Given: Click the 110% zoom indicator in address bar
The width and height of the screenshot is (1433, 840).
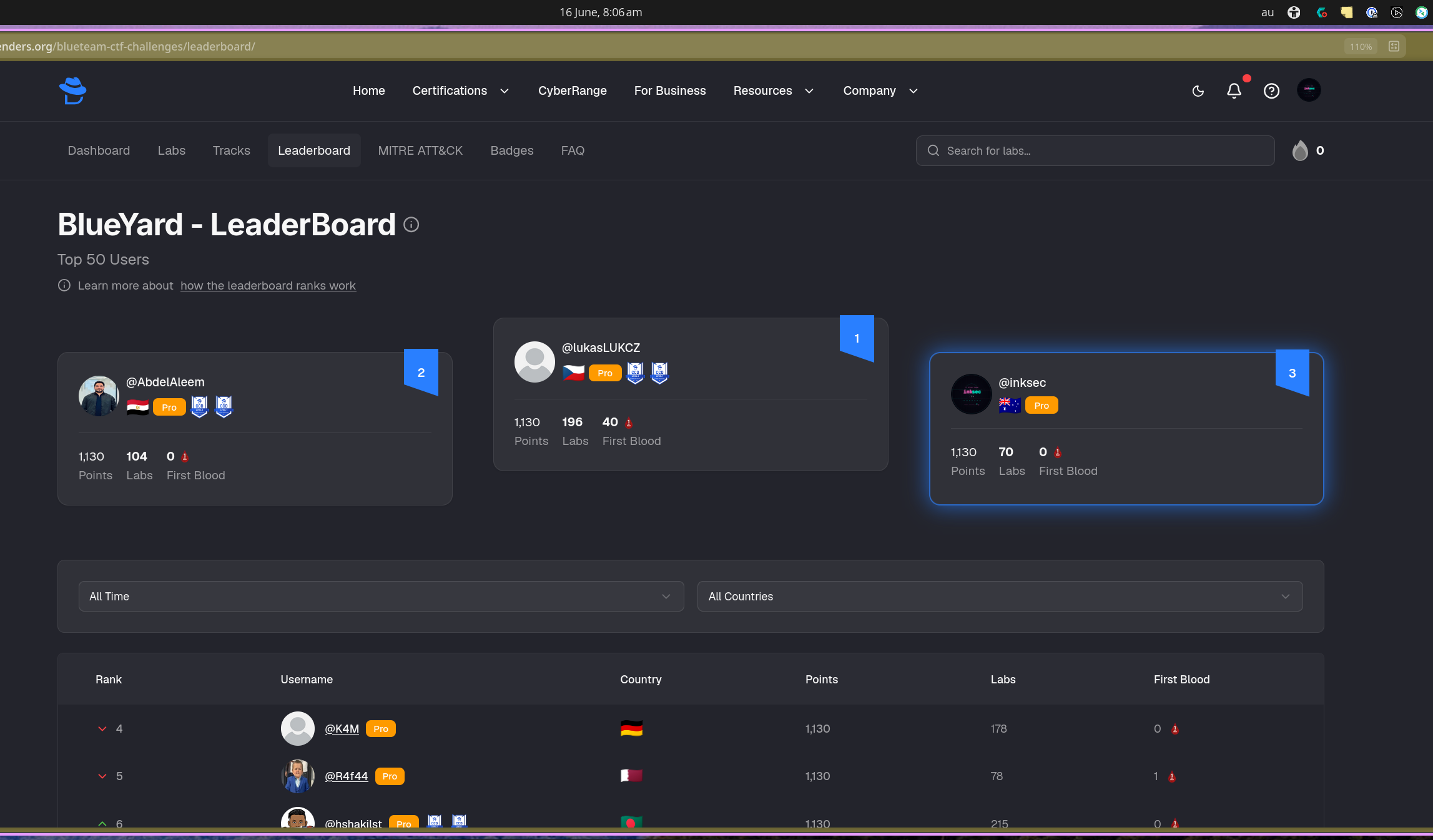Looking at the screenshot, I should 1361,47.
